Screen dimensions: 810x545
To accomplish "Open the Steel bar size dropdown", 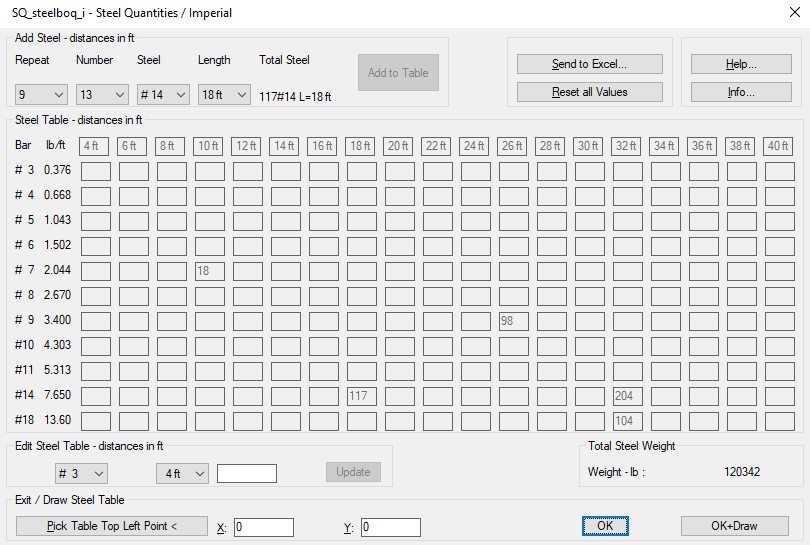I will pos(163,95).
